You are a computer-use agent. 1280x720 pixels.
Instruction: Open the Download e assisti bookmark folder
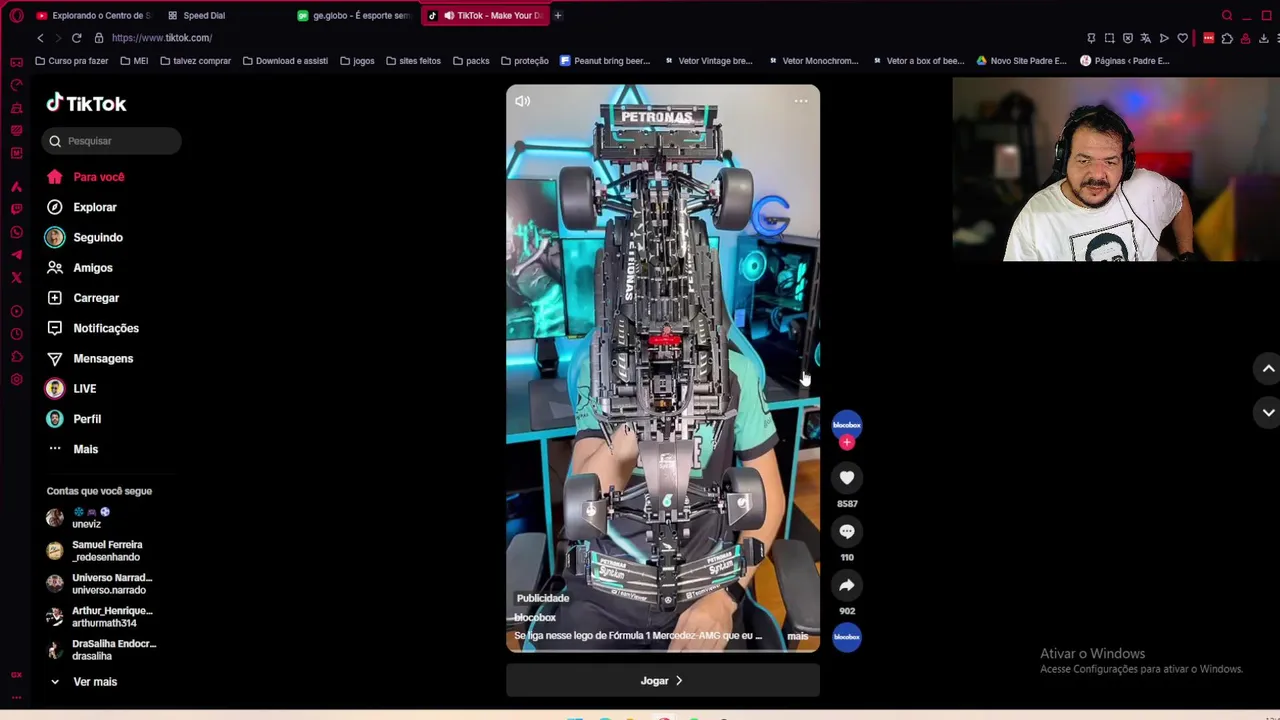(285, 61)
